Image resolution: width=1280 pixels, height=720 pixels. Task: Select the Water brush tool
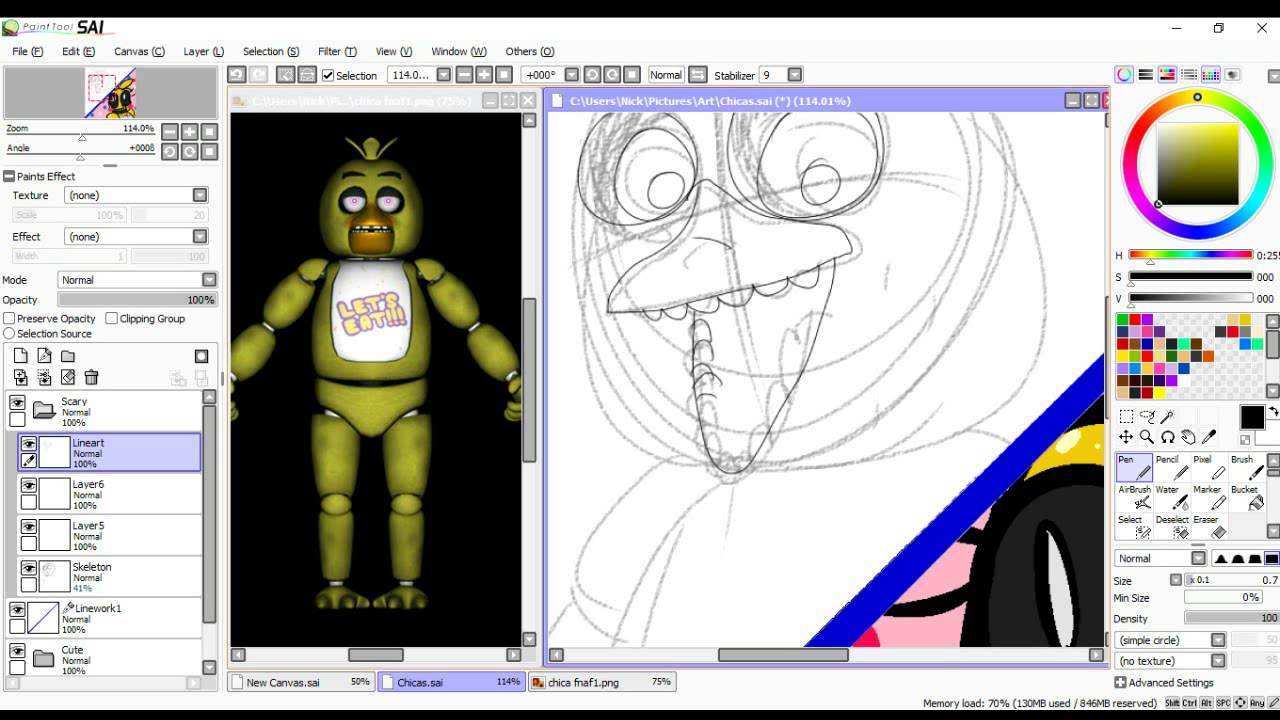coord(1172,497)
